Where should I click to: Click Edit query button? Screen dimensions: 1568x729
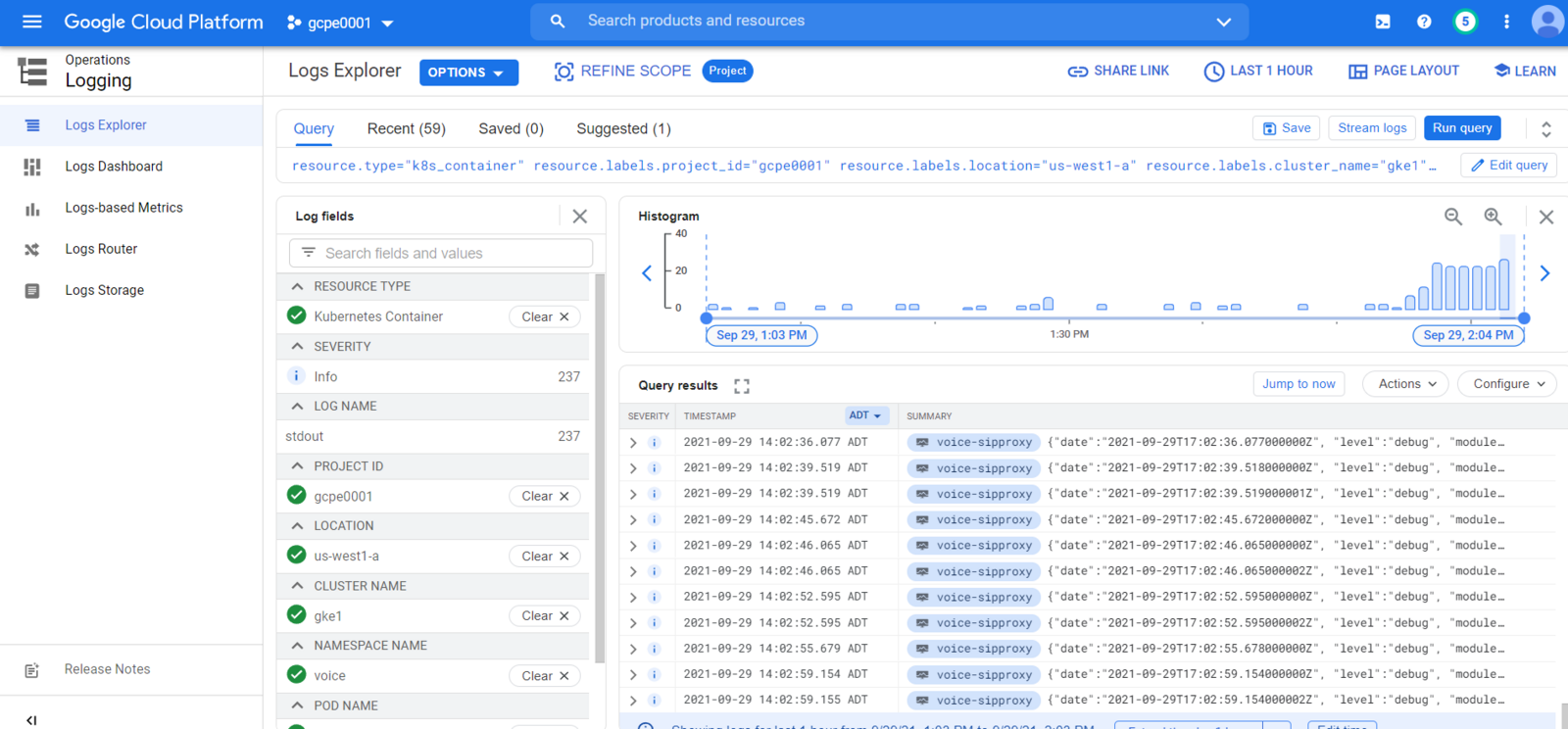[1509, 166]
